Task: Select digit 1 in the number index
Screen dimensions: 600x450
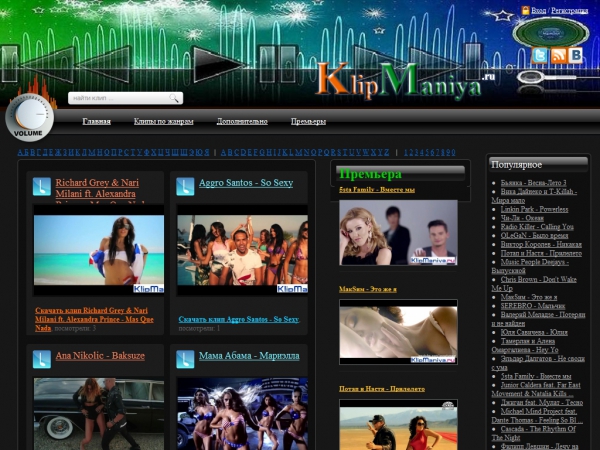Action: pyautogui.click(x=406, y=152)
